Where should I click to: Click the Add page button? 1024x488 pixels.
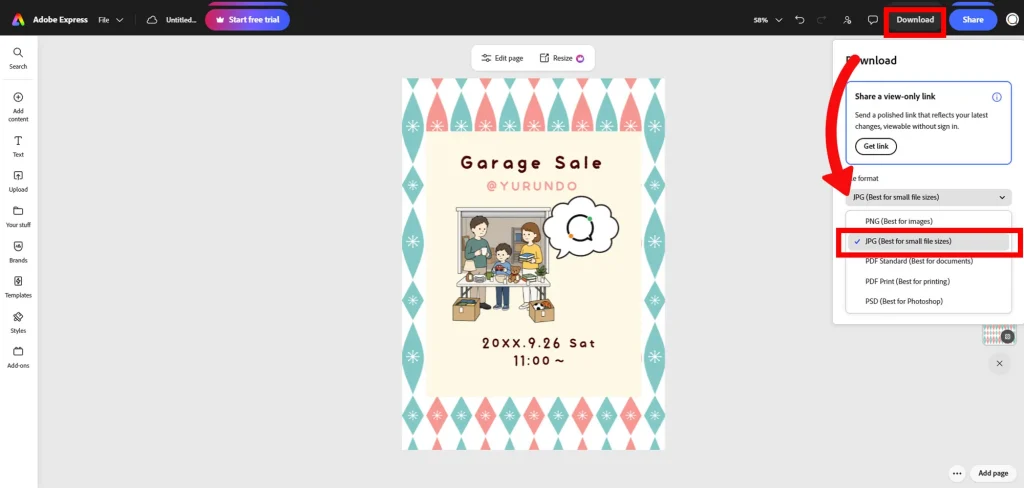(992, 473)
